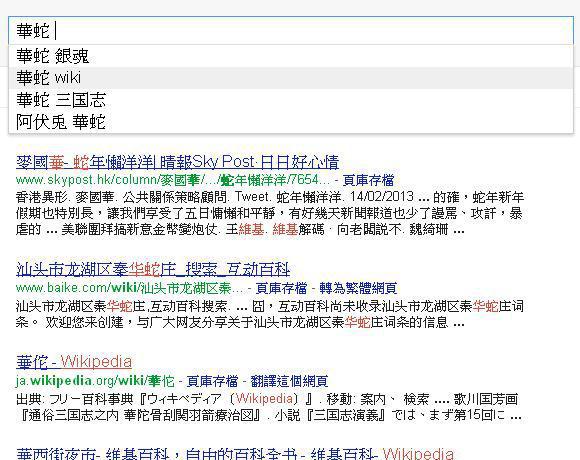
Task: Choose the suggestion 華蛇 三国志
Action: tap(291, 100)
